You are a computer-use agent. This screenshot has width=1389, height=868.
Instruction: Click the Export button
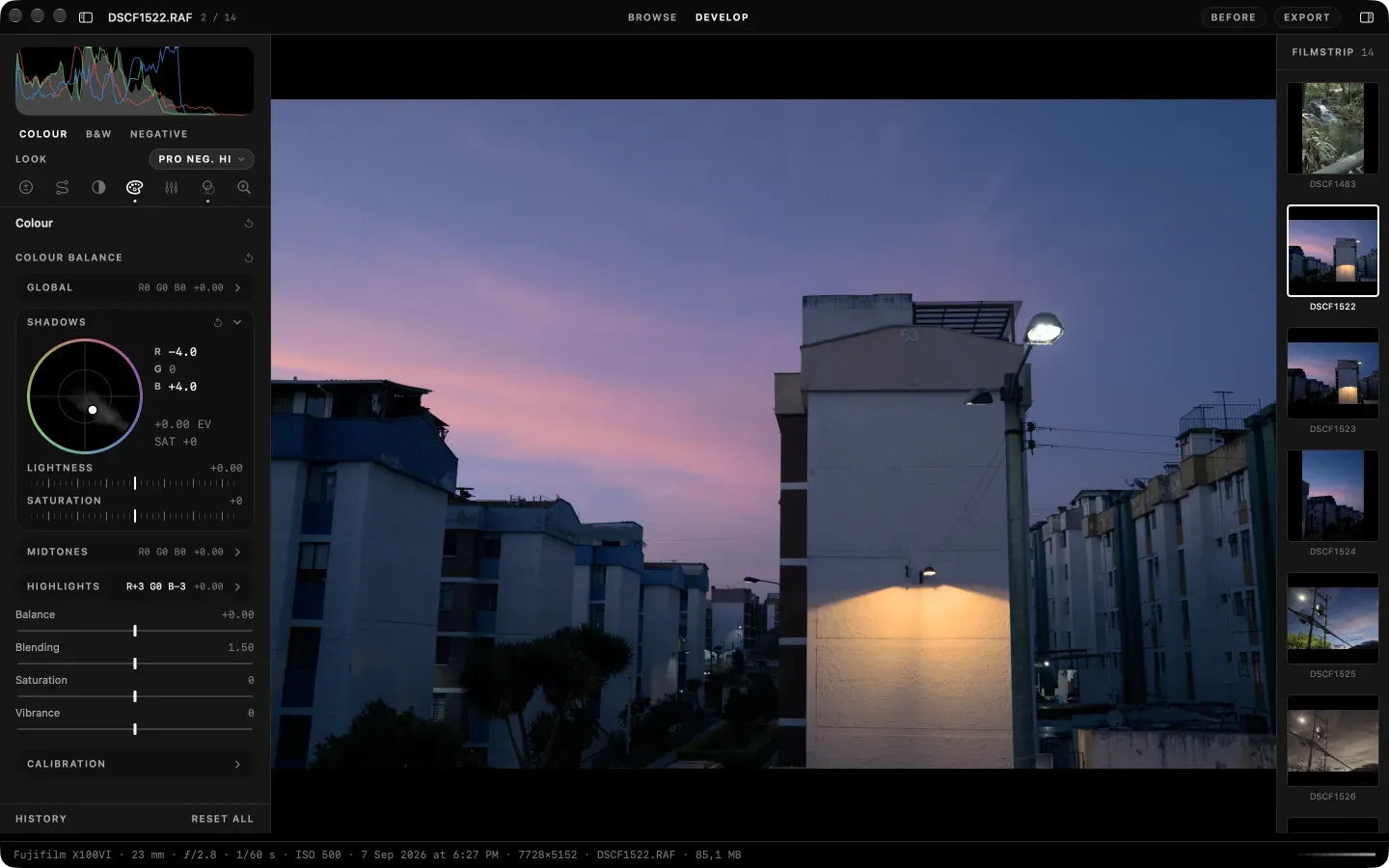(x=1307, y=17)
